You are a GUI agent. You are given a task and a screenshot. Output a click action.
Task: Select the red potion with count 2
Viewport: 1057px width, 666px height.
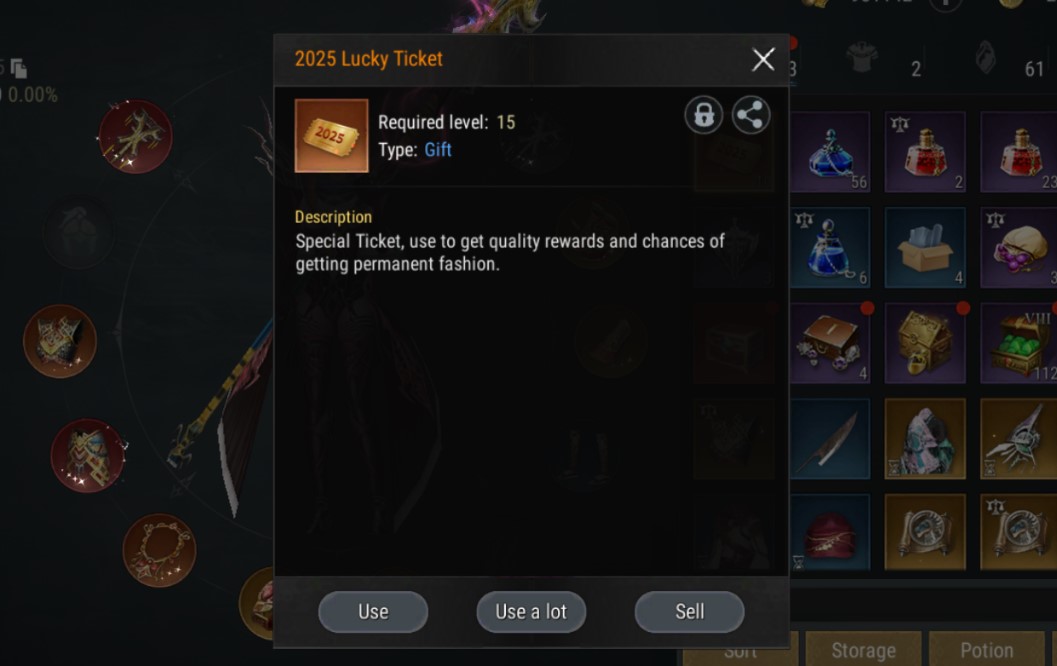tap(925, 152)
